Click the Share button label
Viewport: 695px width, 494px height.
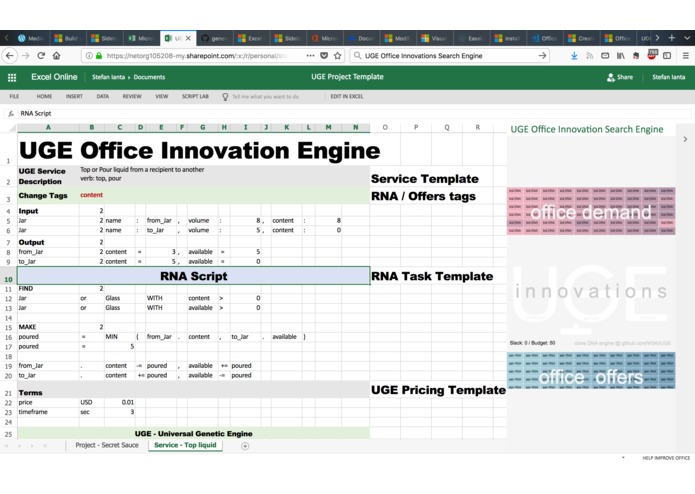tap(625, 77)
